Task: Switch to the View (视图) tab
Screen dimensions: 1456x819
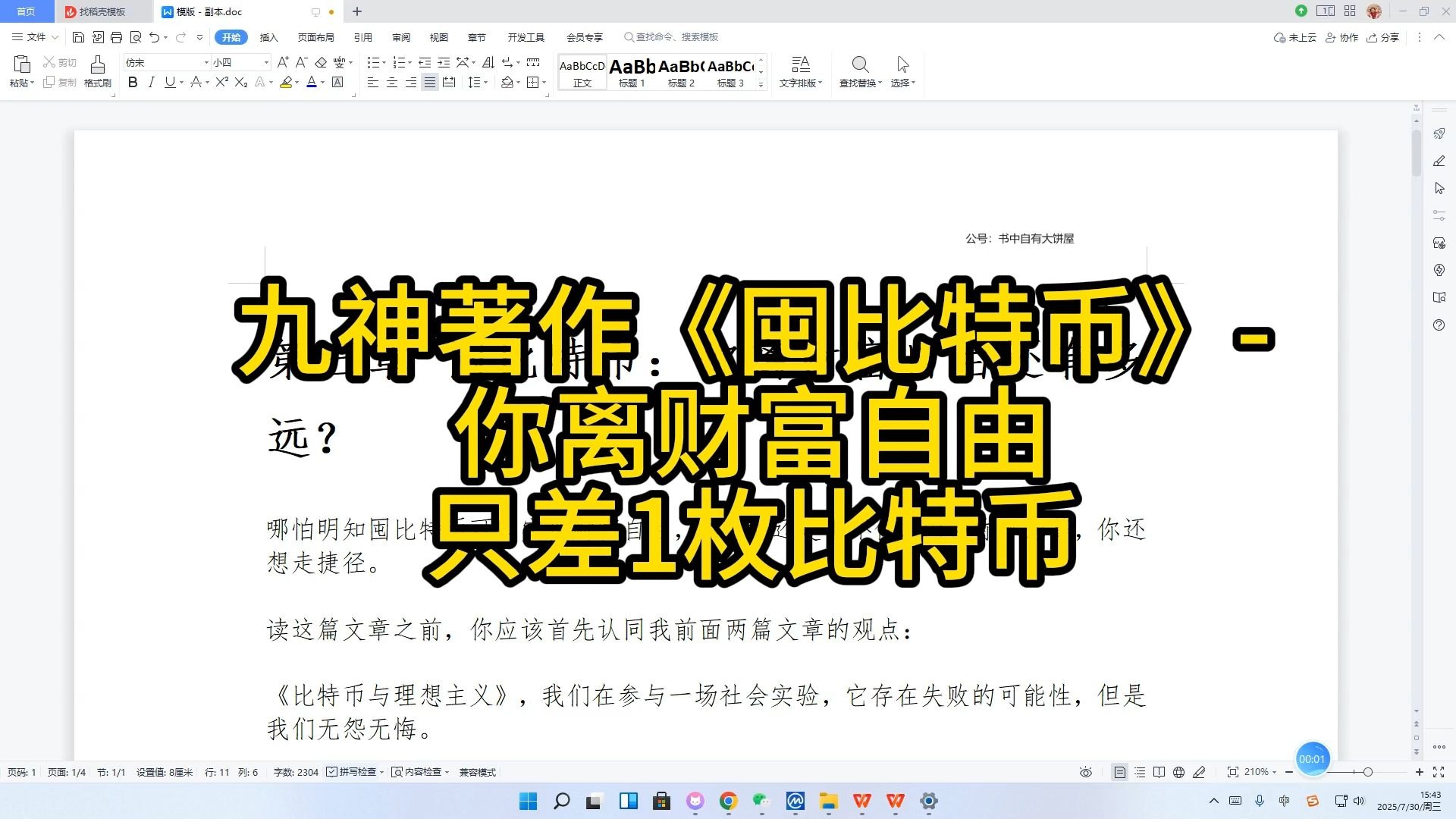Action: pyautogui.click(x=438, y=37)
